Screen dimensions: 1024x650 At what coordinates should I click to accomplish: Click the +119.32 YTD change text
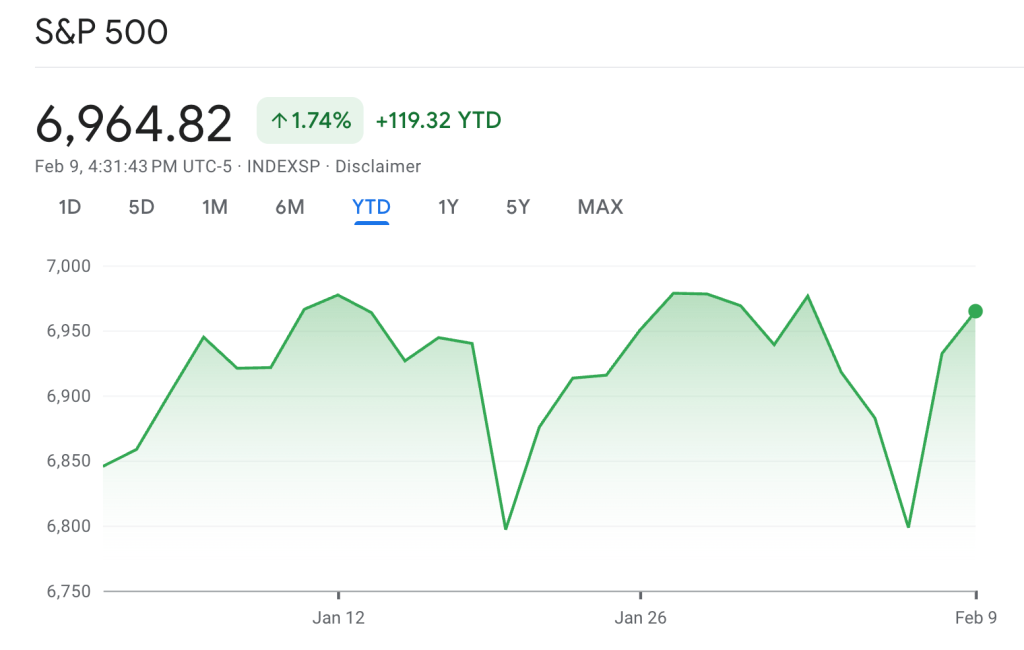click(438, 121)
